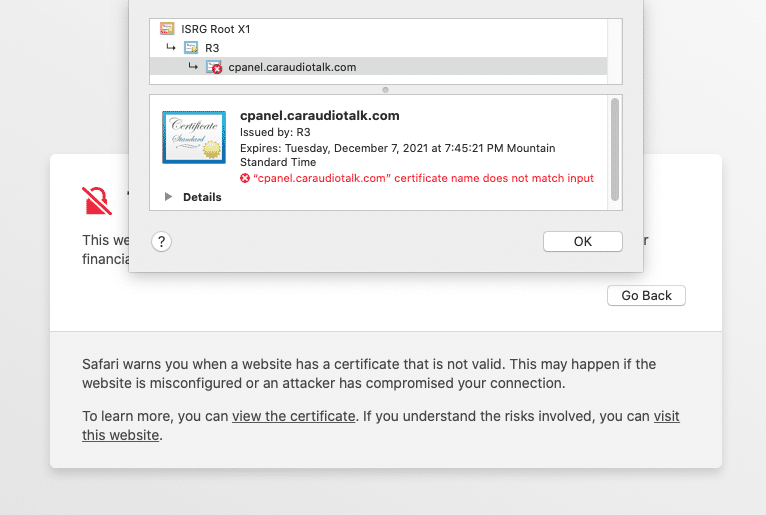Image resolution: width=766 pixels, height=515 pixels.
Task: Click the R3 intermediate certificate icon
Action: tap(191, 48)
